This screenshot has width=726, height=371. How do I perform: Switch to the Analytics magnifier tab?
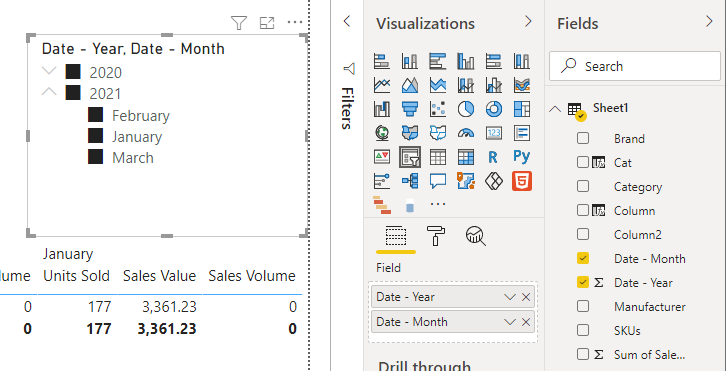(476, 236)
